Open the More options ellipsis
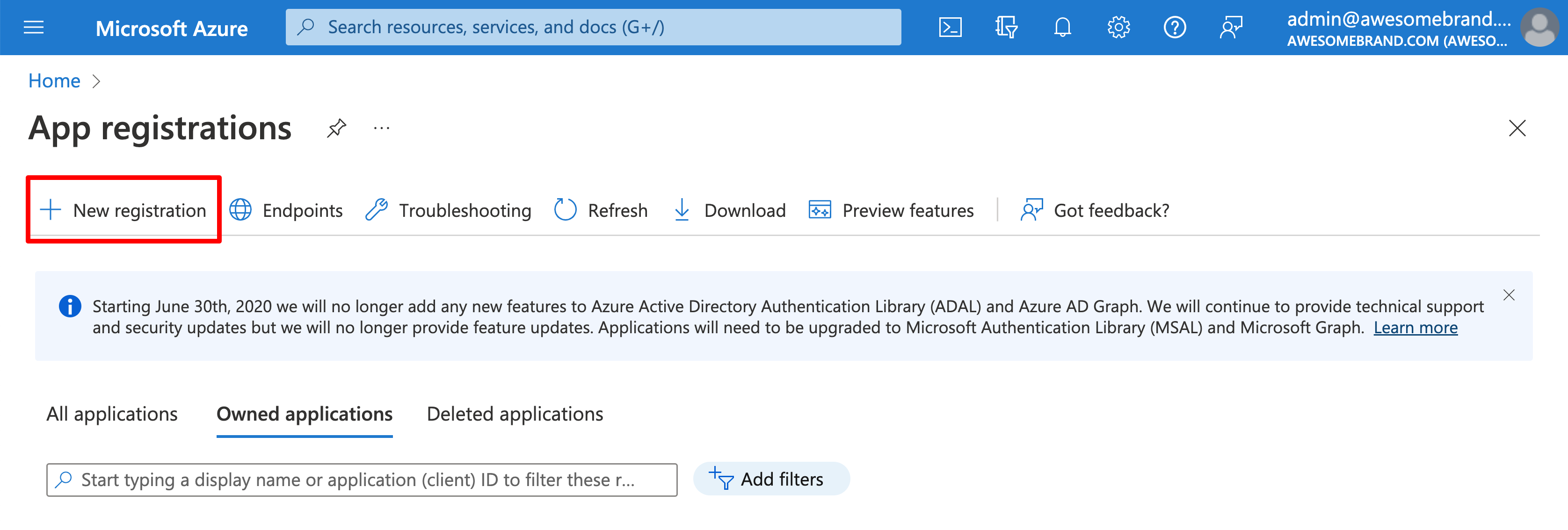Image resolution: width=1568 pixels, height=530 pixels. click(x=382, y=129)
